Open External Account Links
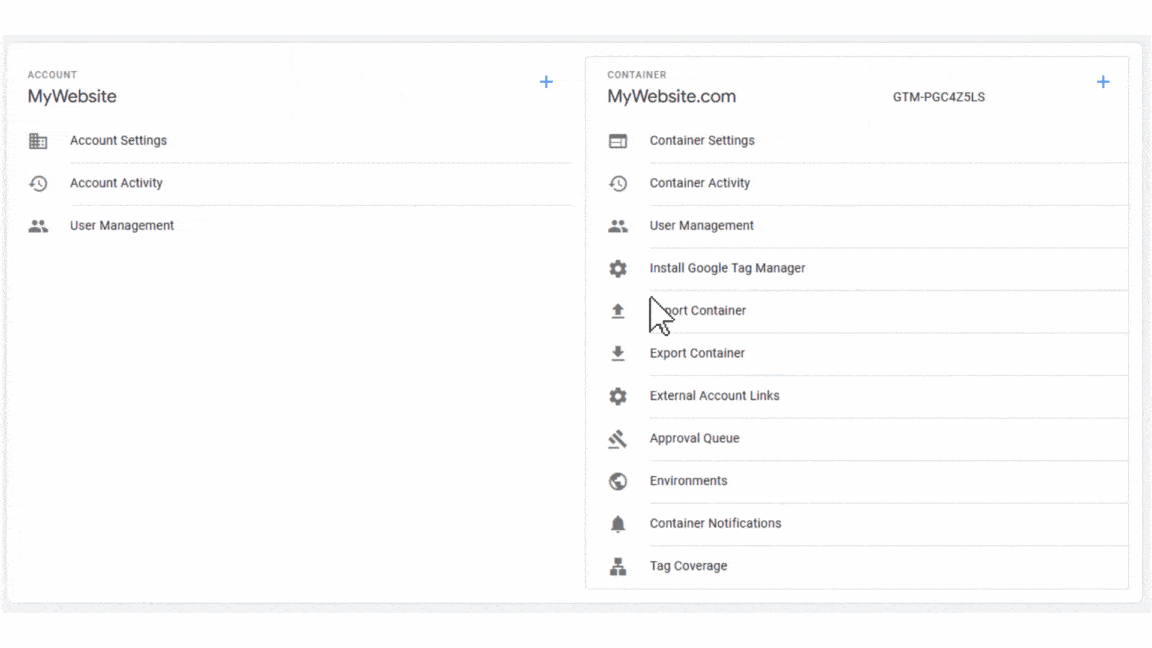This screenshot has height=648, width=1152. tap(714, 396)
